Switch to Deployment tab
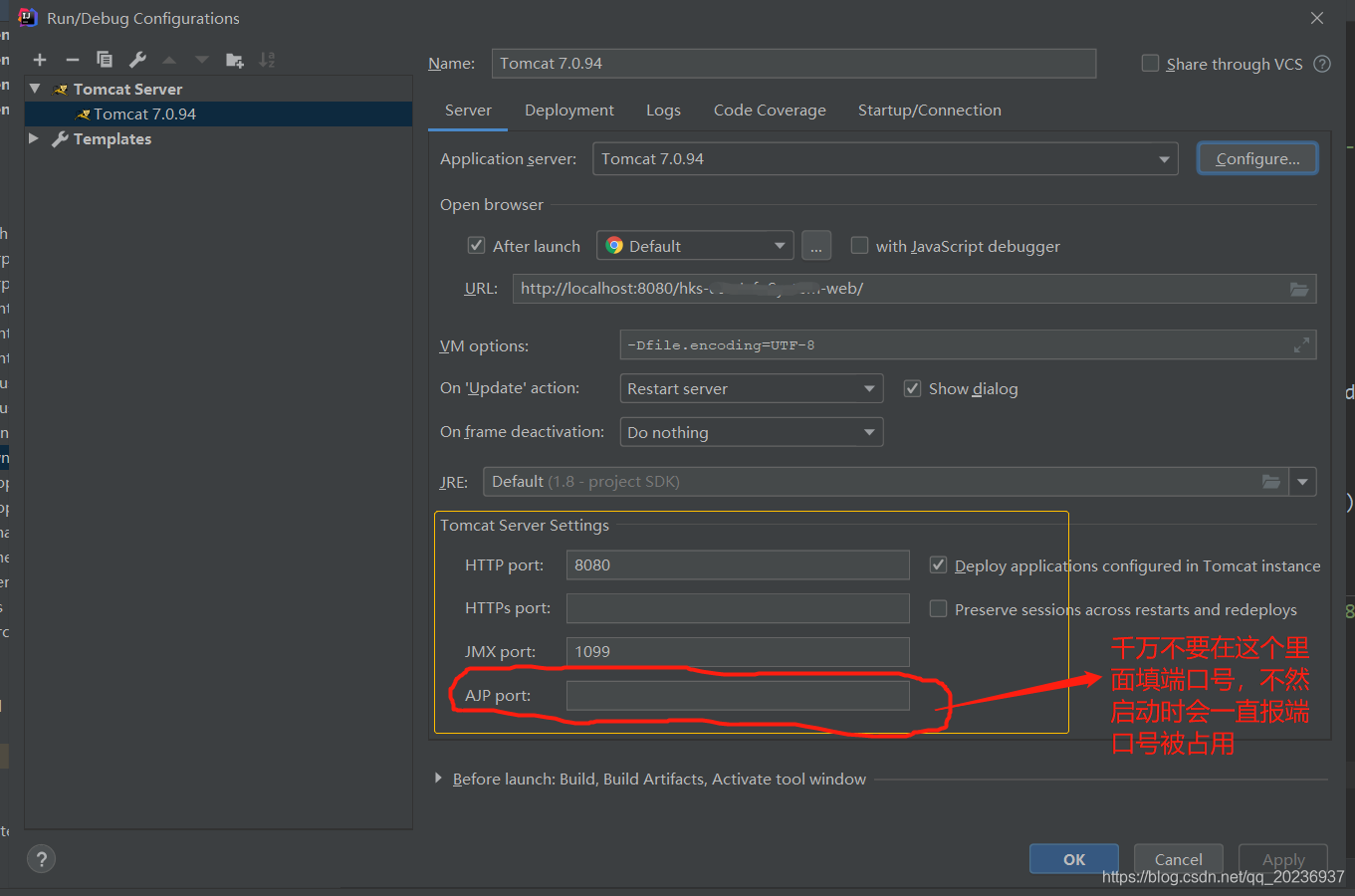1355x896 pixels. pyautogui.click(x=569, y=111)
